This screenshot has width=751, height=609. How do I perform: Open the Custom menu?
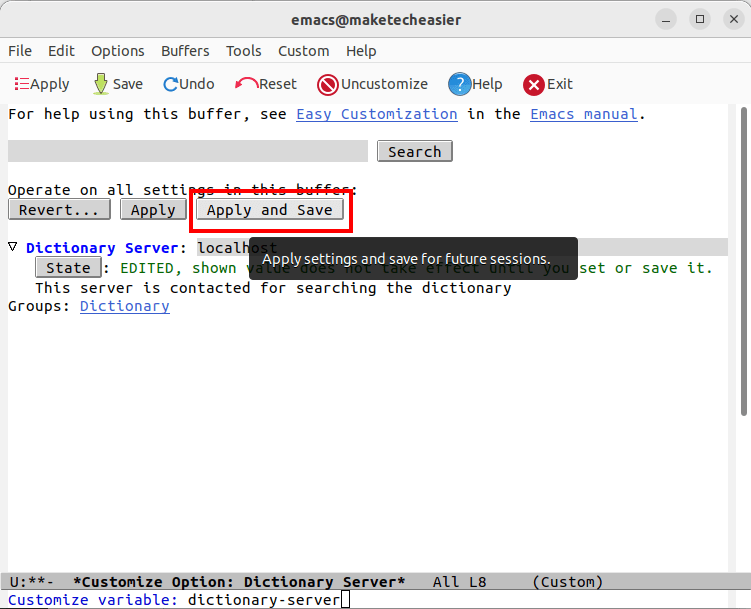point(304,51)
